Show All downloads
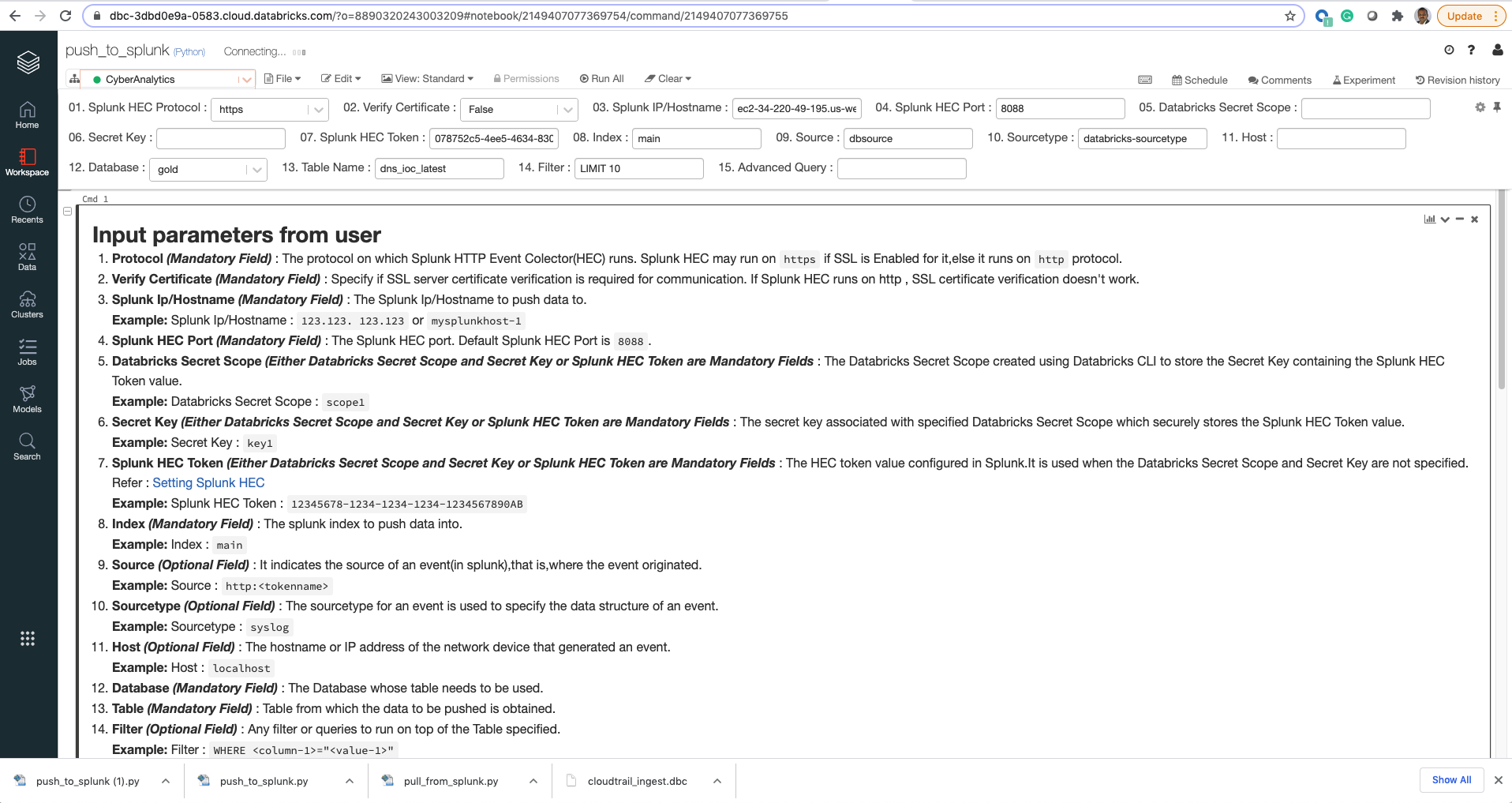Screen dimensions: 1512x803 click(x=1451, y=780)
